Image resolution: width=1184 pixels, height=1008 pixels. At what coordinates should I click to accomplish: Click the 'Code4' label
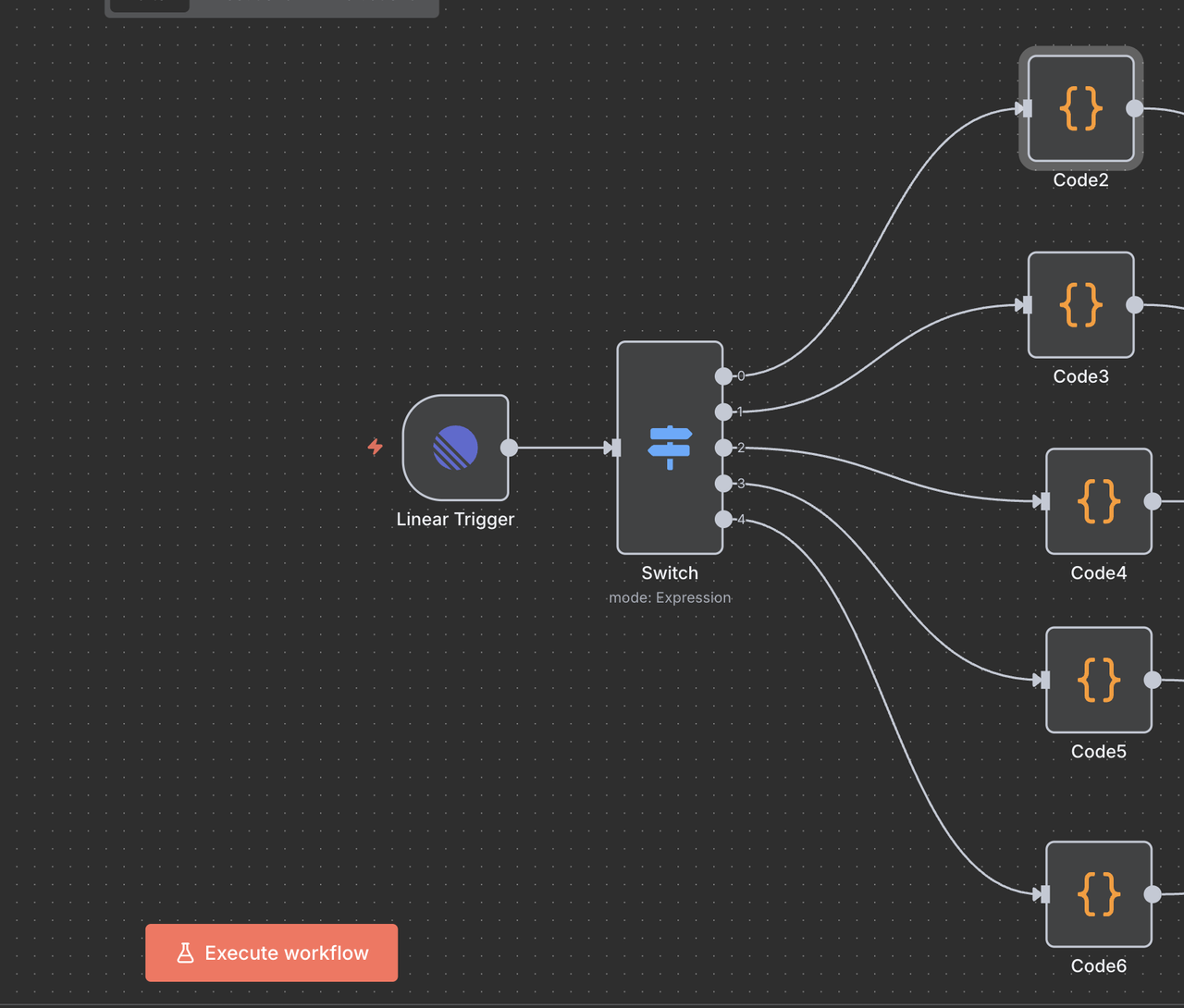pyautogui.click(x=1099, y=573)
